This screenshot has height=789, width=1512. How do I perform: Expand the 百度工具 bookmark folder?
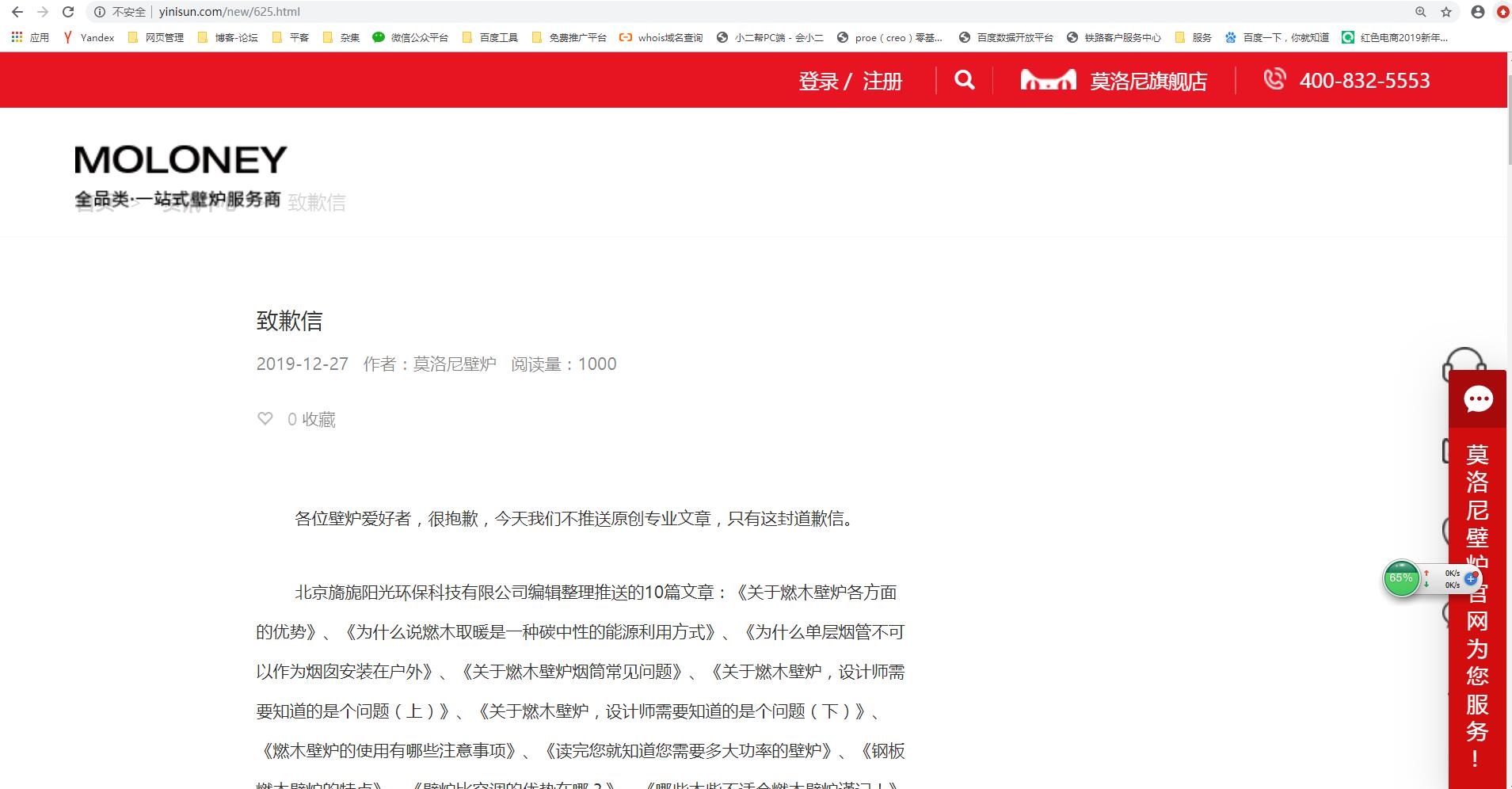coord(490,37)
